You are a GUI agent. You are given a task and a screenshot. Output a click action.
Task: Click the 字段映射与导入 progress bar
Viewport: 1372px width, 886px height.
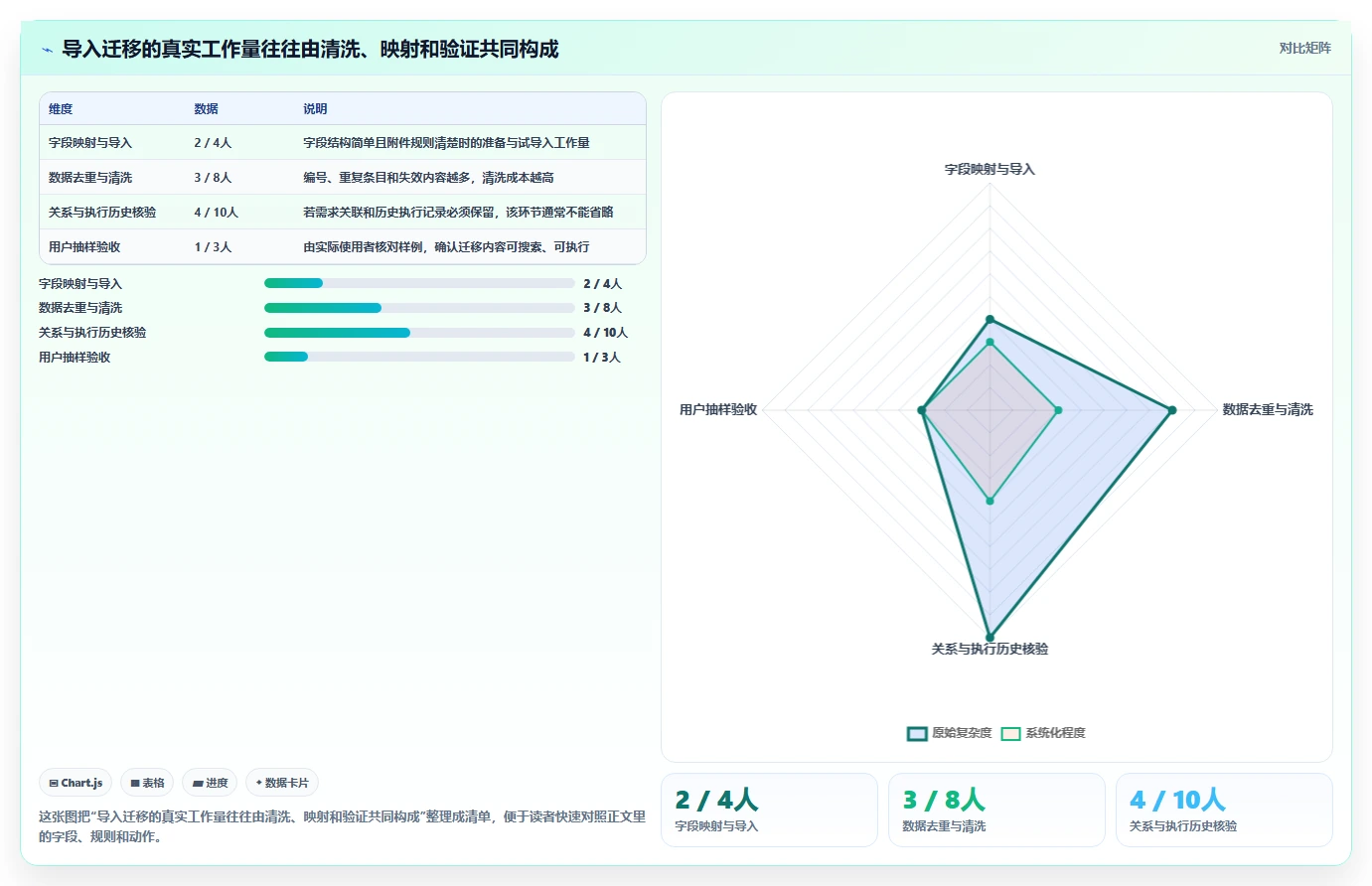pos(419,283)
